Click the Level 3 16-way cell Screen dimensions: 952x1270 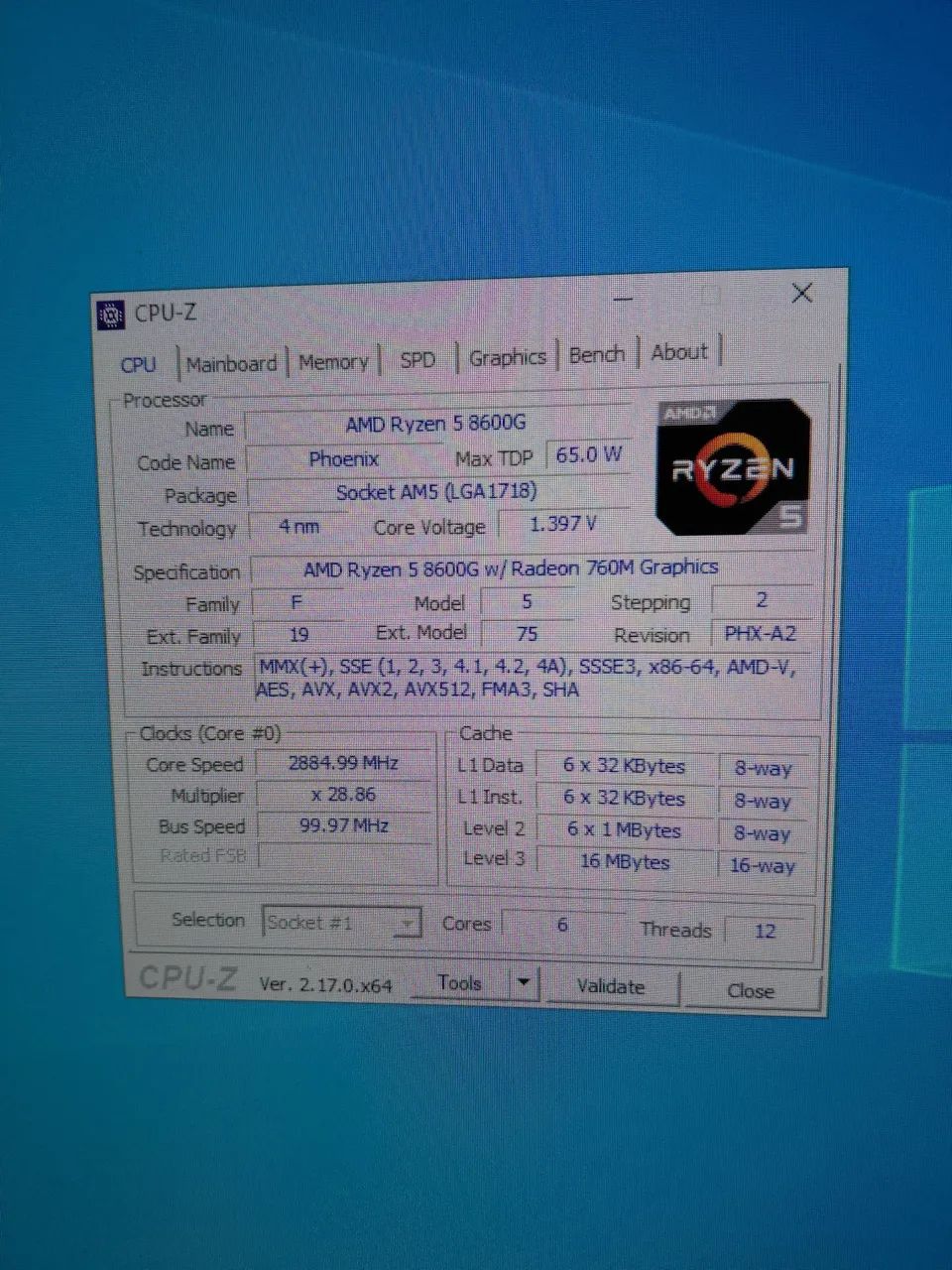coord(763,865)
